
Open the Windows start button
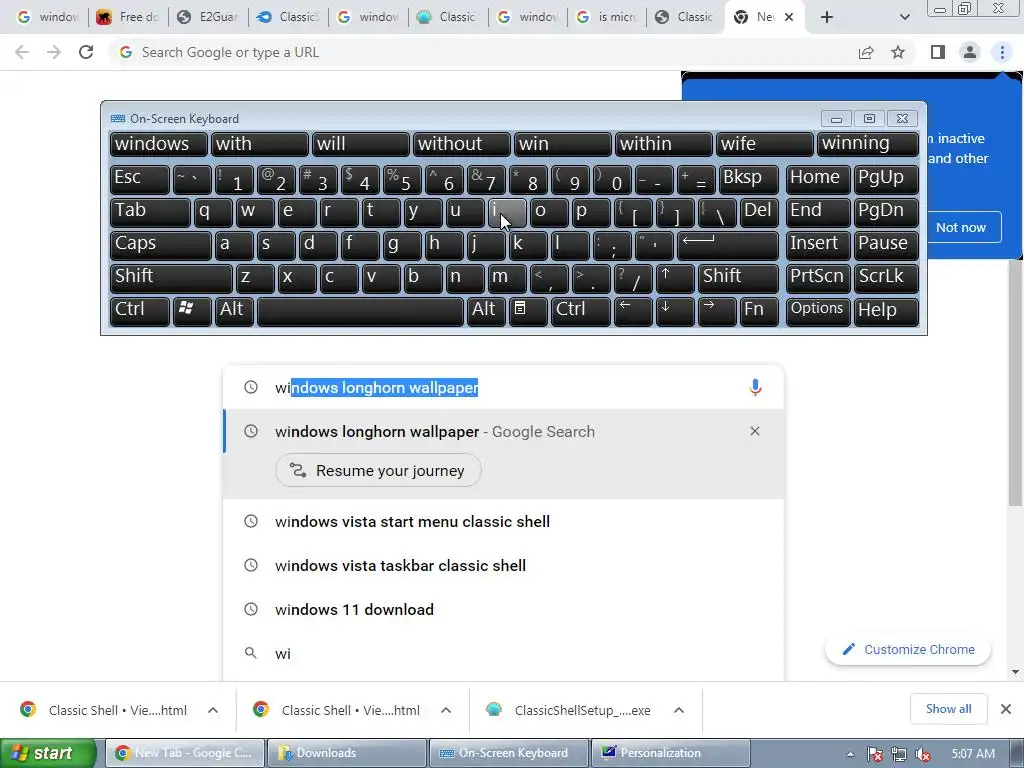[x=48, y=753]
